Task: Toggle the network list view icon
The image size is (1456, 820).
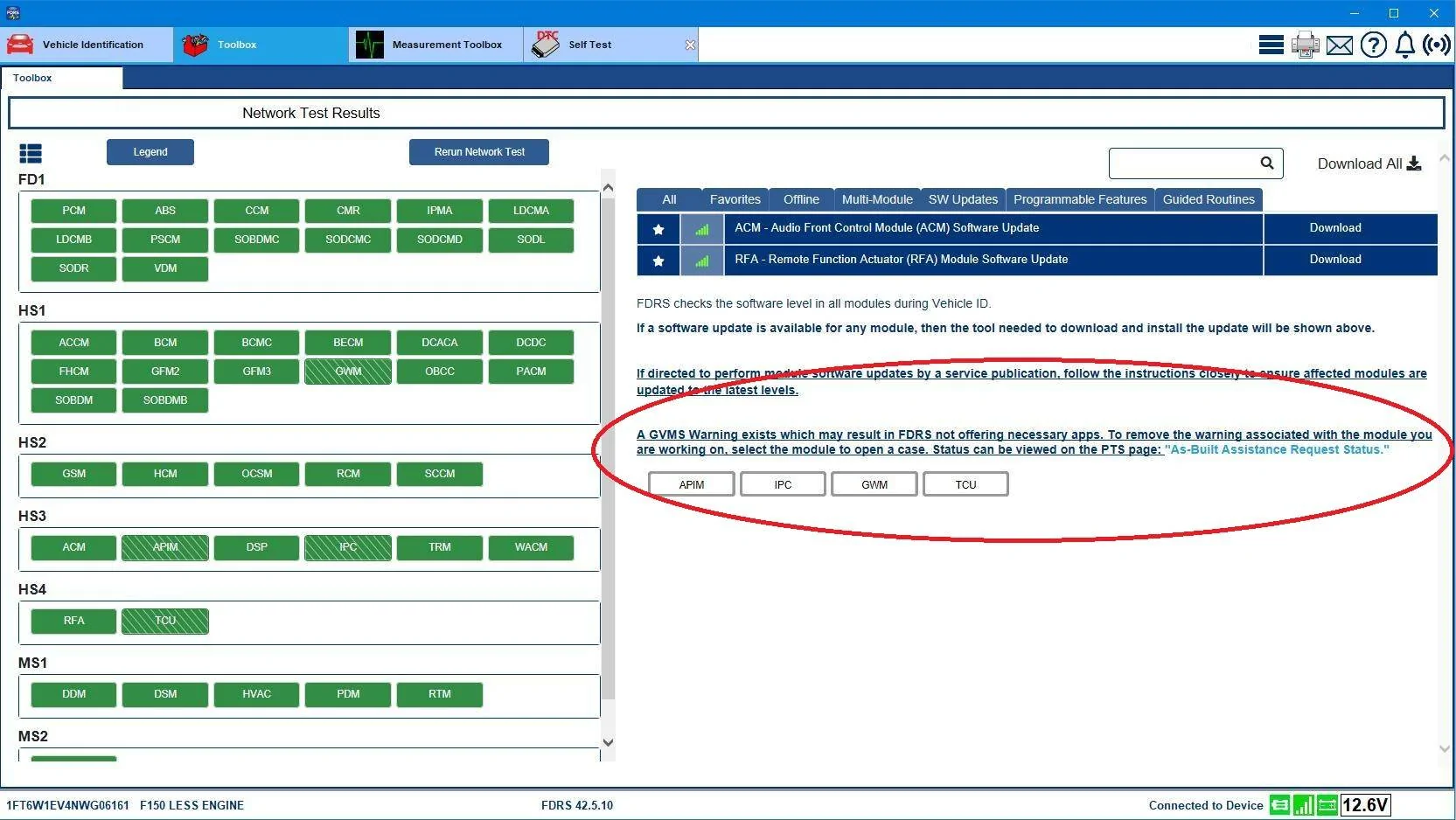Action: click(x=31, y=154)
